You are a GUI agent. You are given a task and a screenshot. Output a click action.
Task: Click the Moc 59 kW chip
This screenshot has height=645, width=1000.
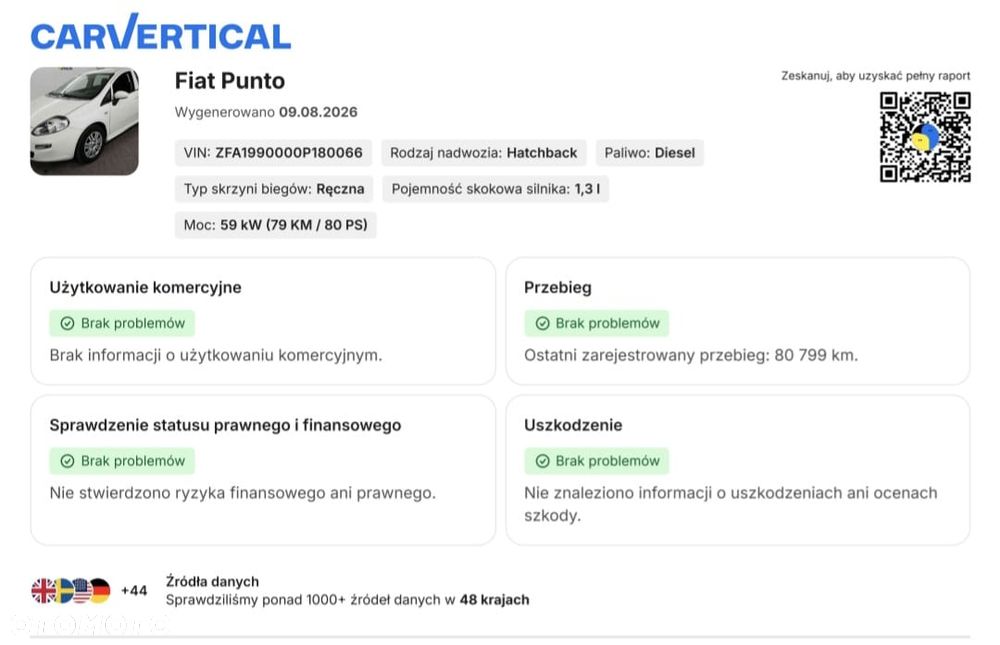pyautogui.click(x=276, y=225)
